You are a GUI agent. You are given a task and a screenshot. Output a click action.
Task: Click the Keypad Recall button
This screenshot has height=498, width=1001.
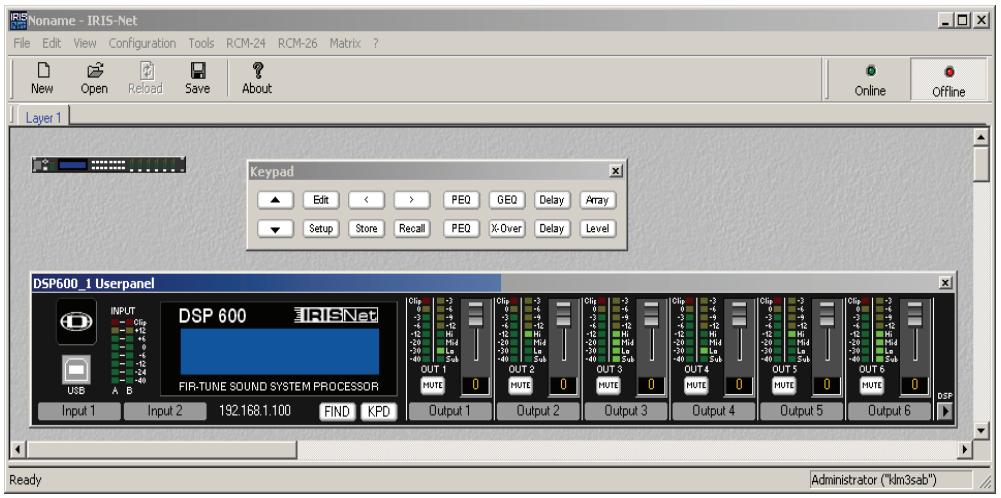(x=412, y=229)
